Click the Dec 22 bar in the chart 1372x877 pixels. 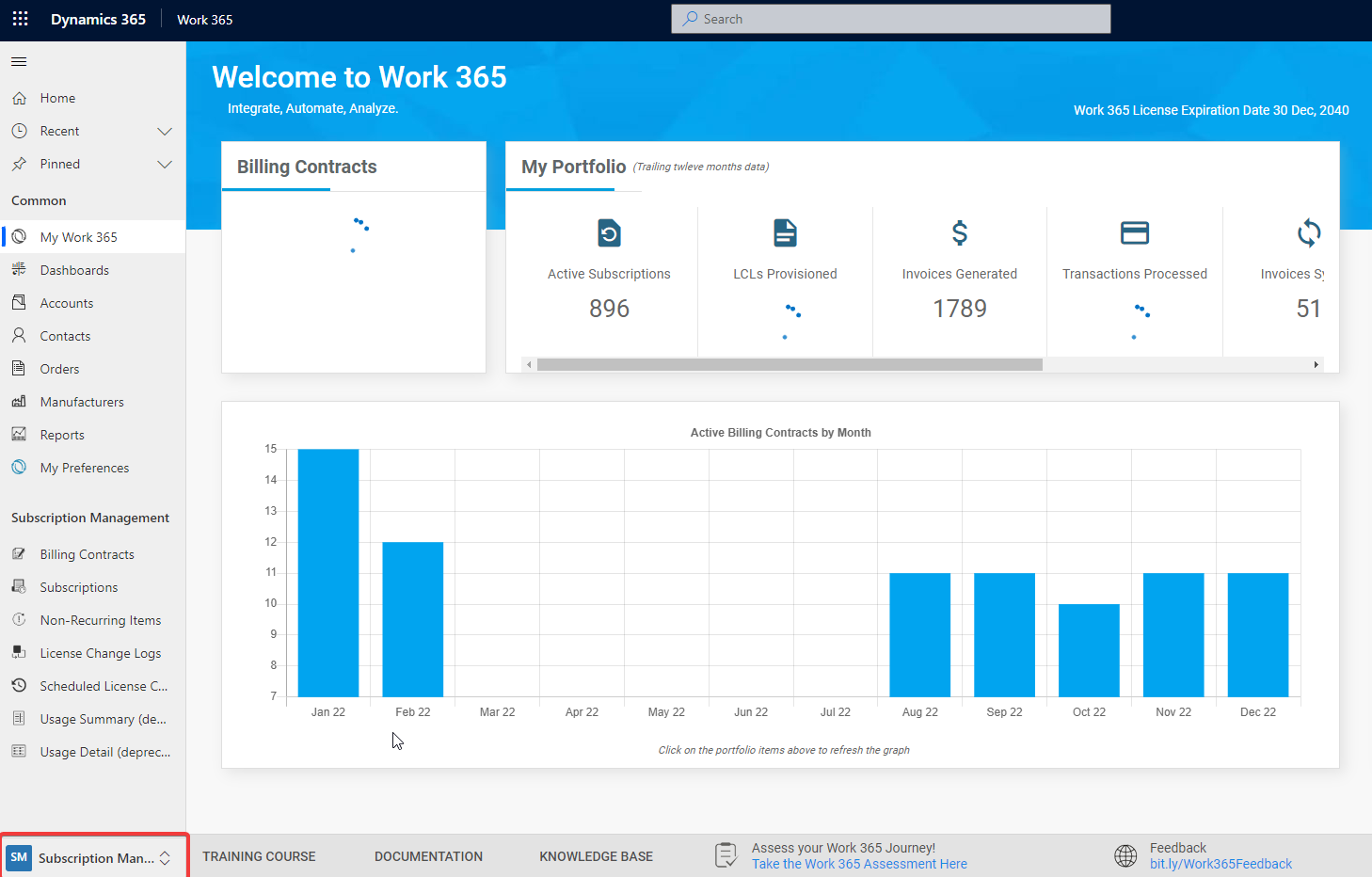pyautogui.click(x=1258, y=634)
